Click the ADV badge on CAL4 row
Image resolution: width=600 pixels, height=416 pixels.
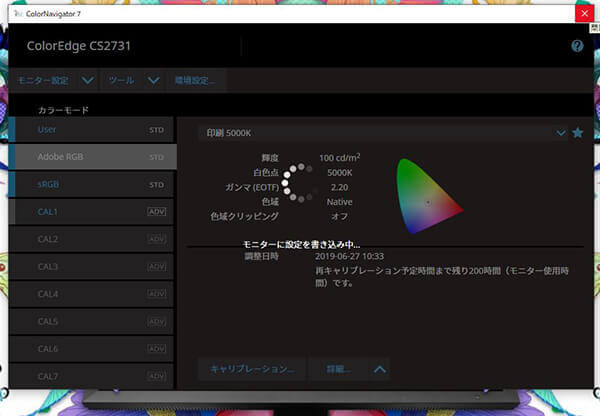pyautogui.click(x=157, y=294)
